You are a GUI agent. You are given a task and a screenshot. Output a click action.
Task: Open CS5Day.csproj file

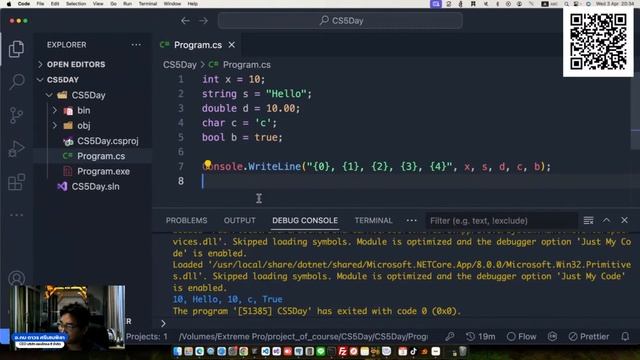pyautogui.click(x=107, y=141)
